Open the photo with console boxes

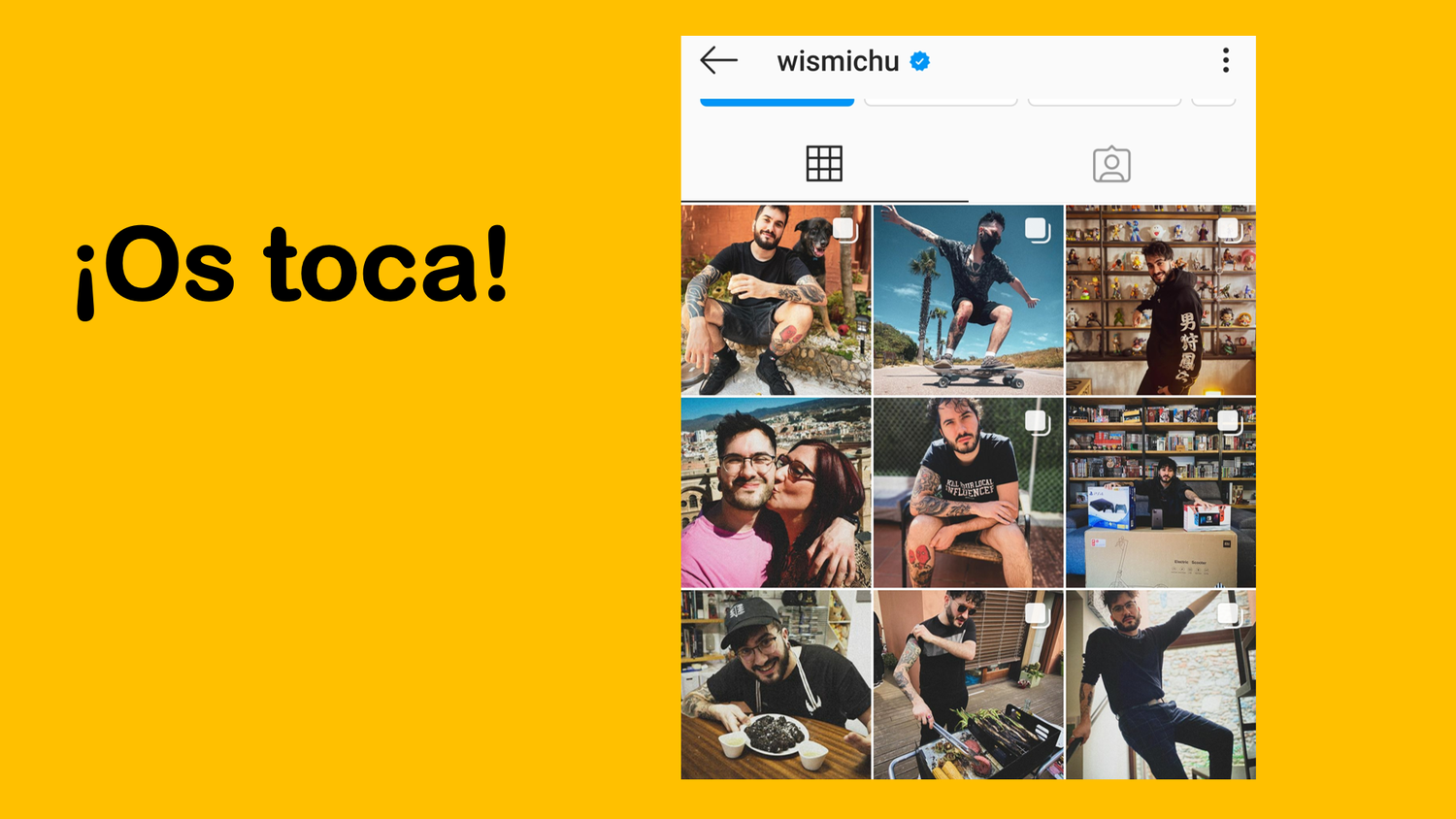pyautogui.click(x=1161, y=493)
